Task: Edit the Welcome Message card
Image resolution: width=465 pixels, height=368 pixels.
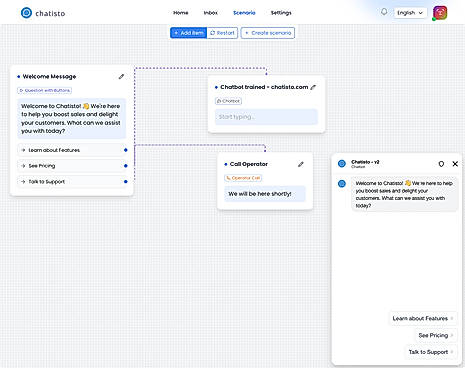Action: pos(121,76)
